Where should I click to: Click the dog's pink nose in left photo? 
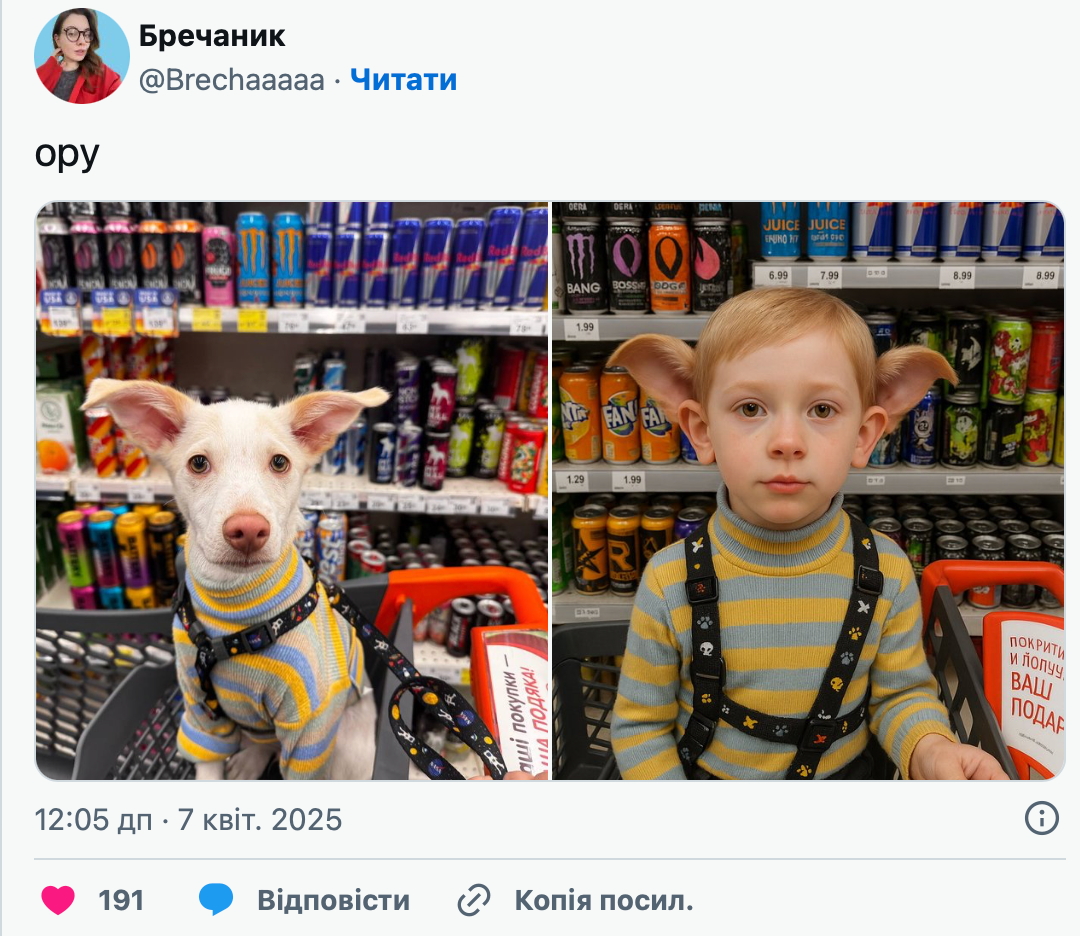[246, 531]
